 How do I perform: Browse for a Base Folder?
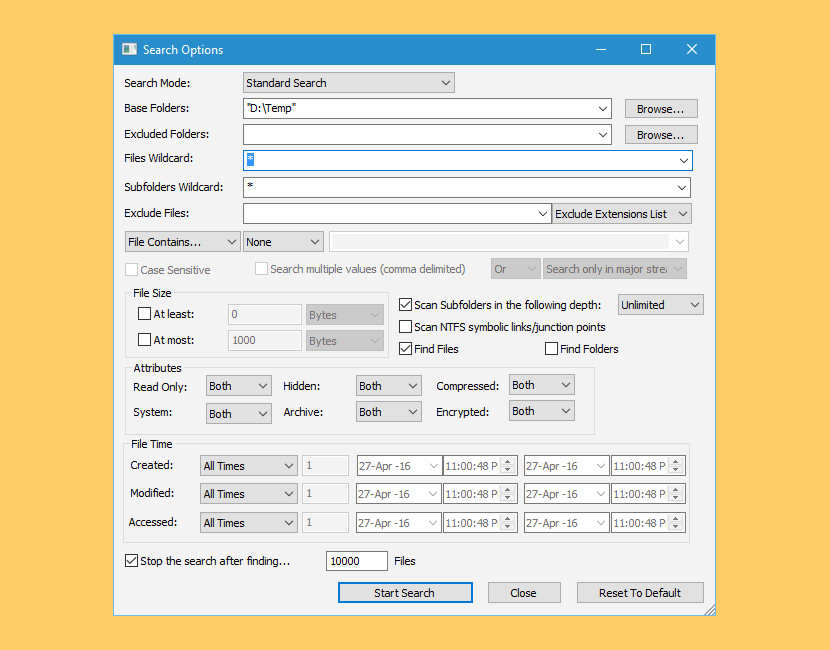(661, 108)
